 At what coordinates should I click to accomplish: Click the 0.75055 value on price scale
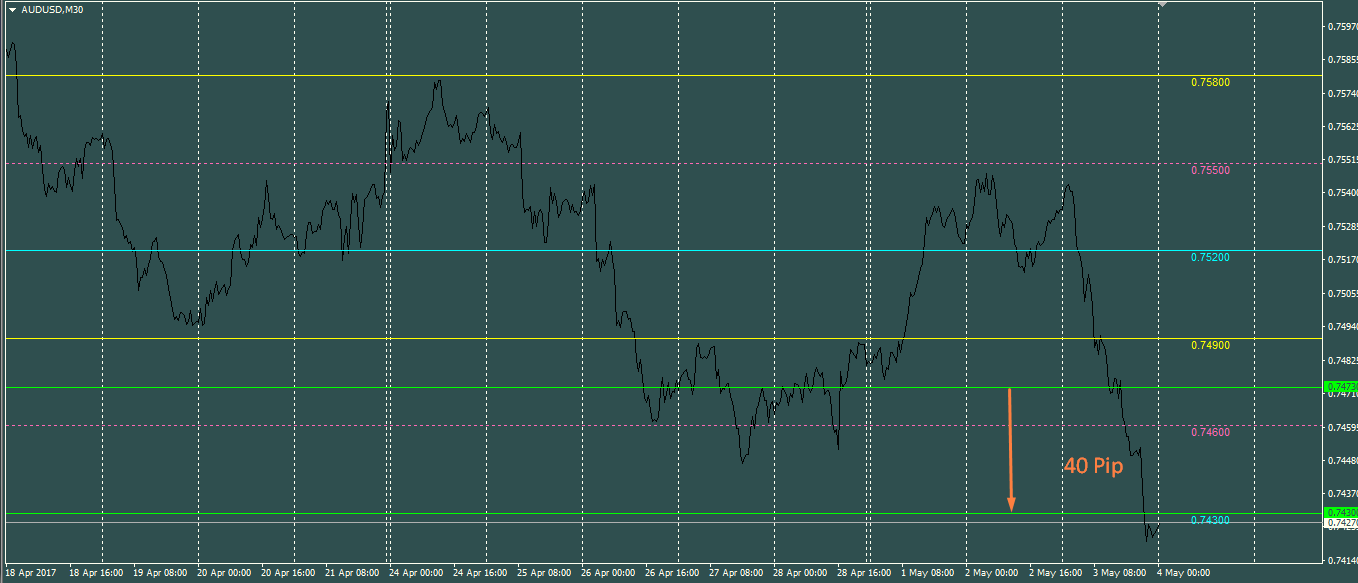[x=1341, y=294]
